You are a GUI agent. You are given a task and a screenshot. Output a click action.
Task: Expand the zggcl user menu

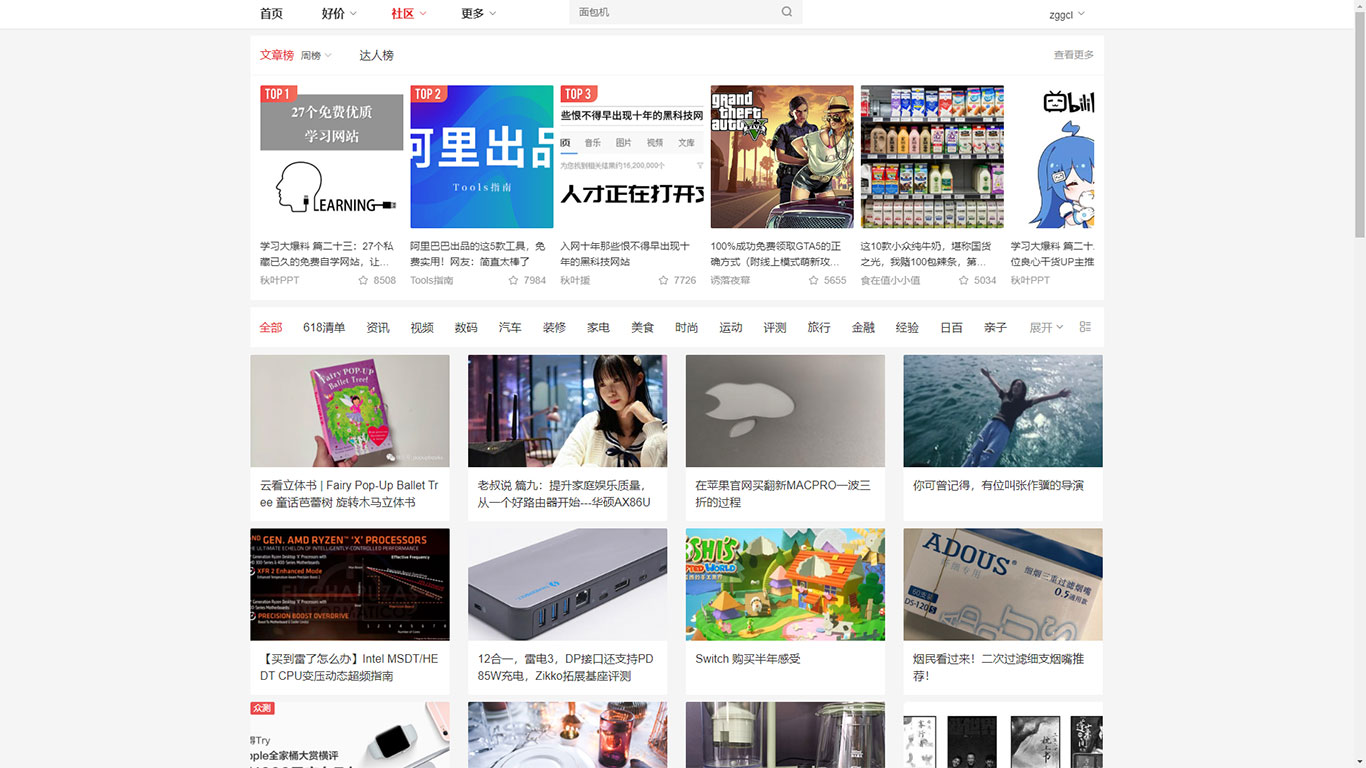click(1067, 14)
